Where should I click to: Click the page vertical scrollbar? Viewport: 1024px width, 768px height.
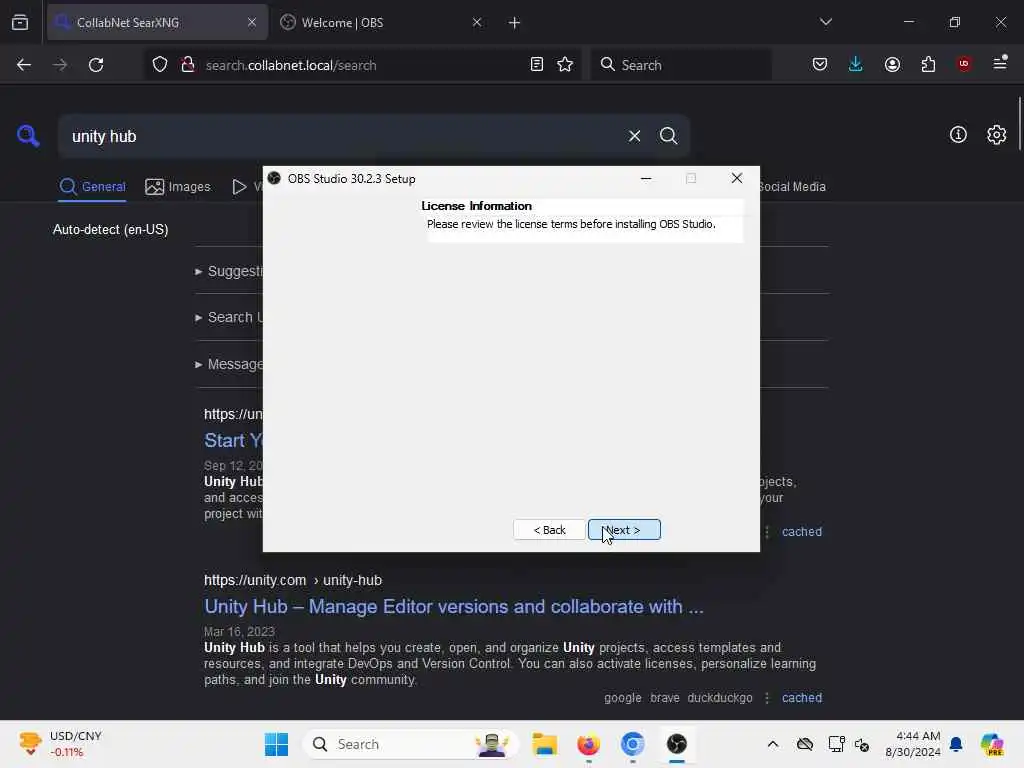tap(1019, 124)
